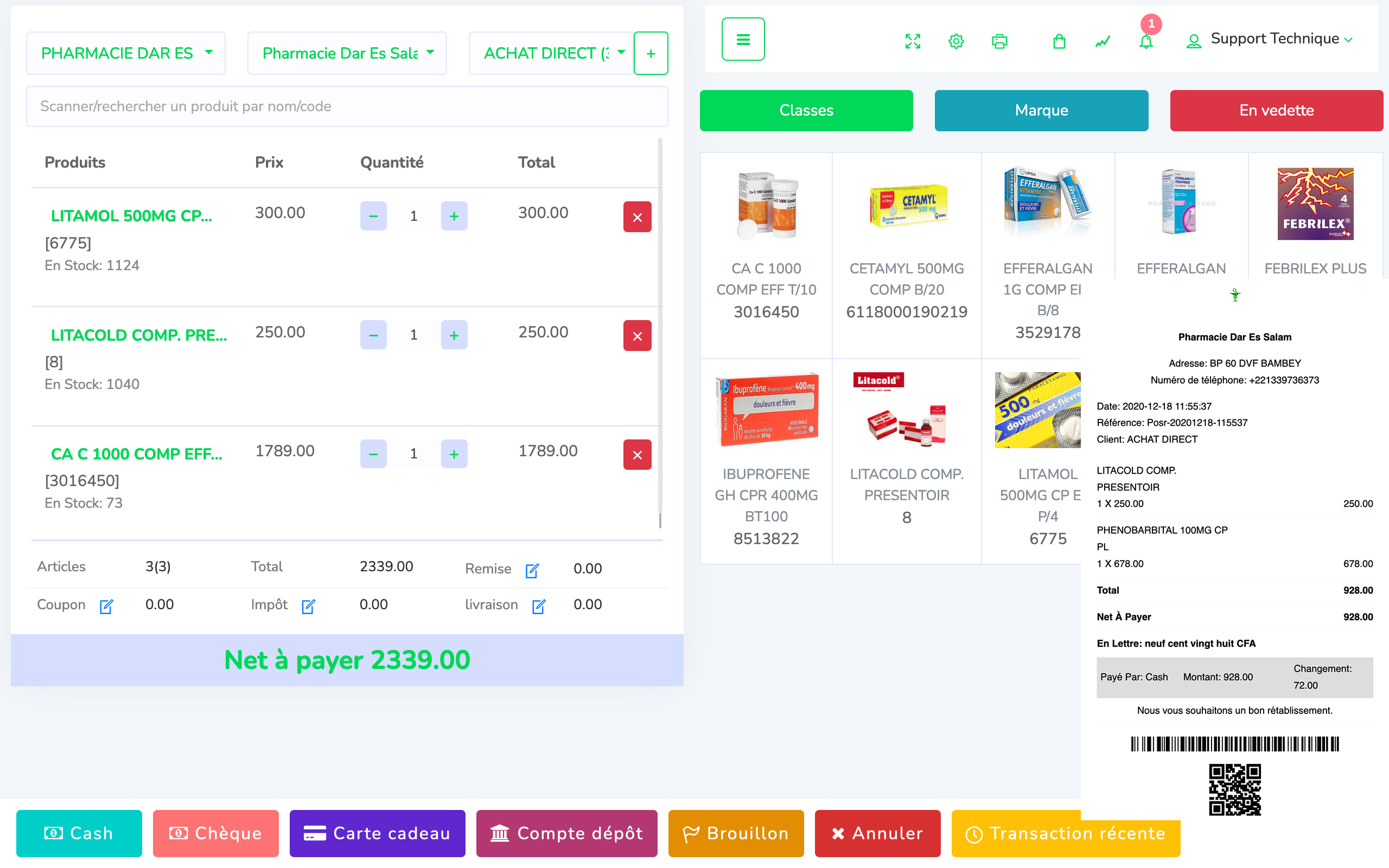The image size is (1389, 868).
Task: Set CA C 1000 quantity field
Action: pos(414,454)
